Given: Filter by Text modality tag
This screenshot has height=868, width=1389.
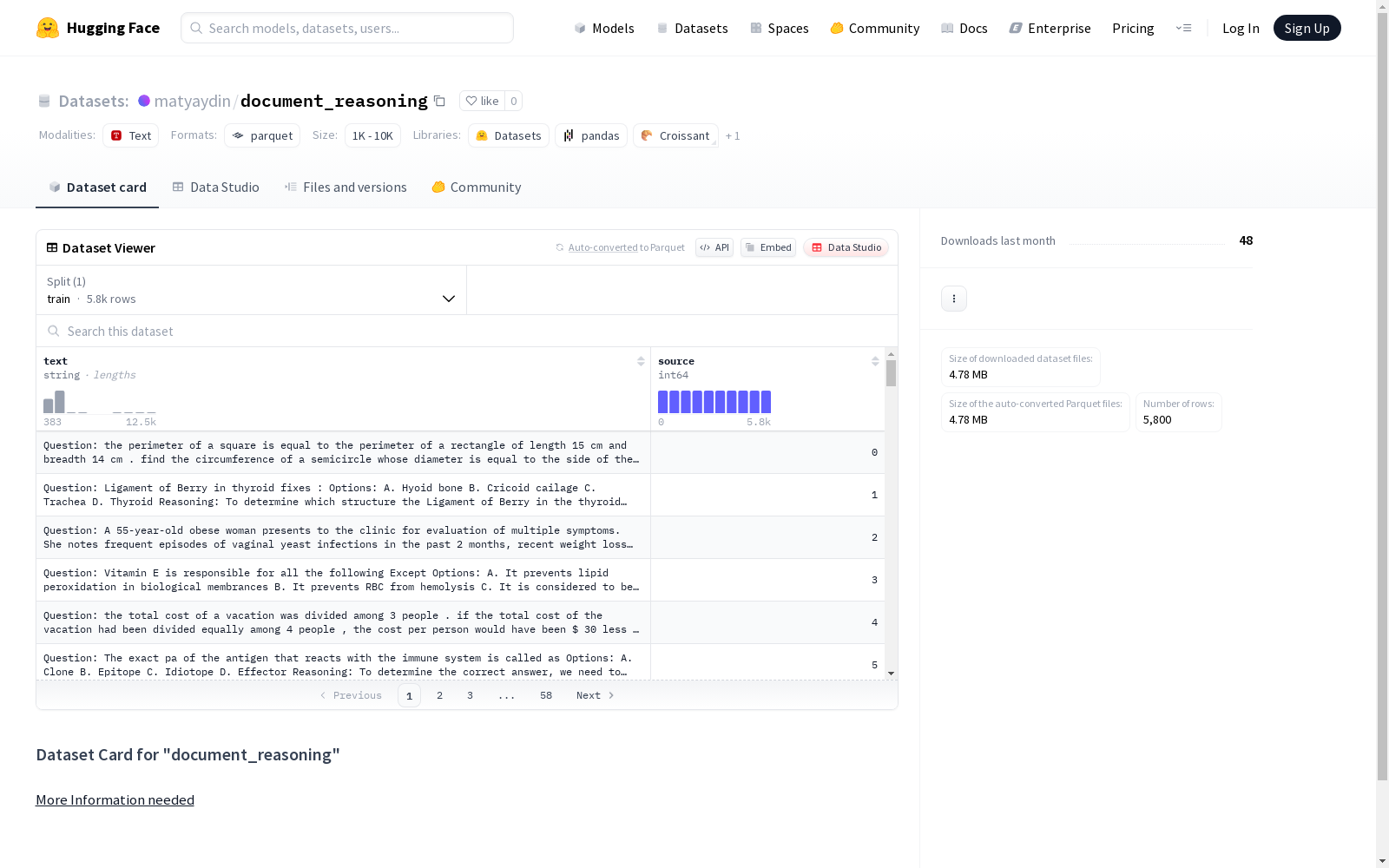Looking at the screenshot, I should tap(131, 135).
